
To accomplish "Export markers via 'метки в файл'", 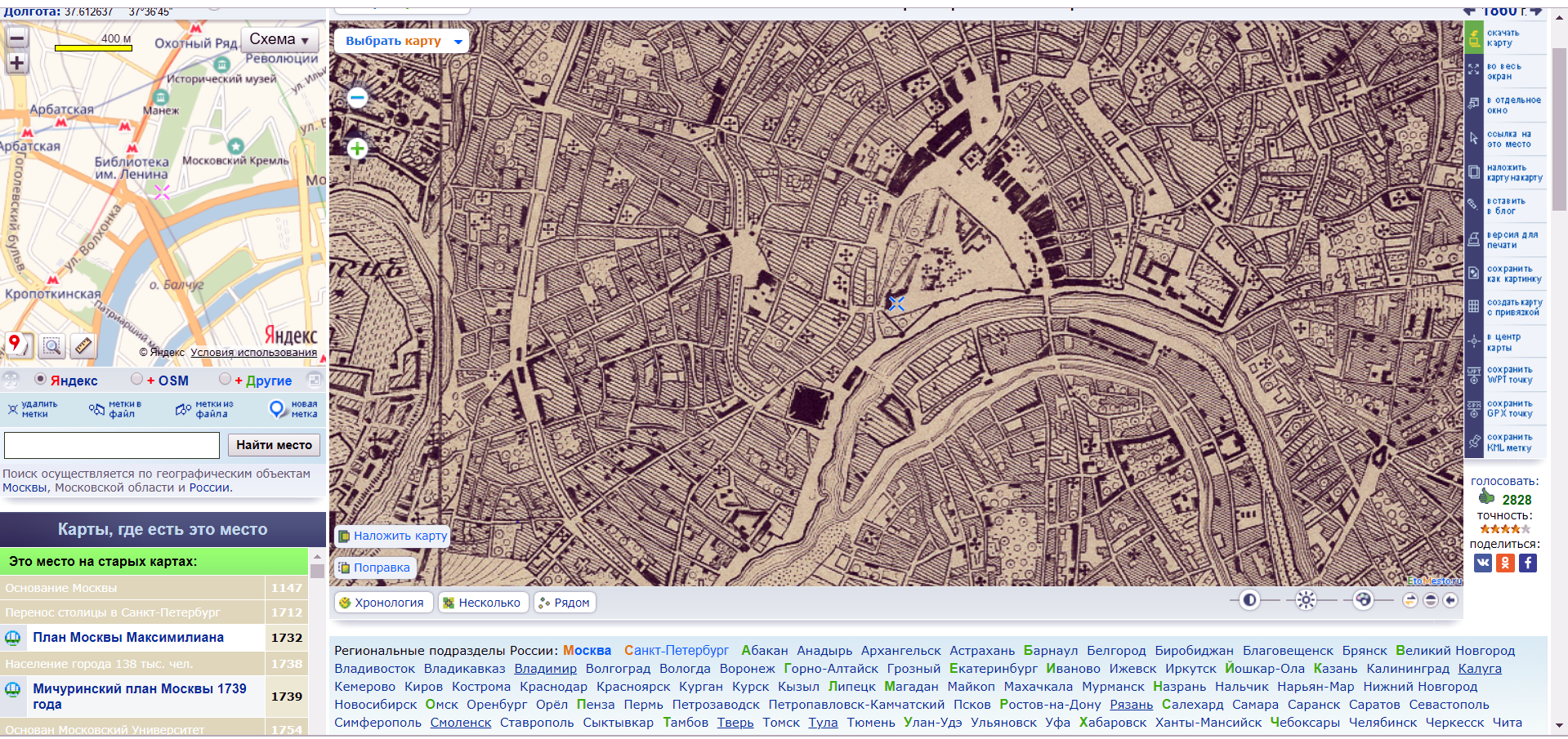I will (115, 409).
